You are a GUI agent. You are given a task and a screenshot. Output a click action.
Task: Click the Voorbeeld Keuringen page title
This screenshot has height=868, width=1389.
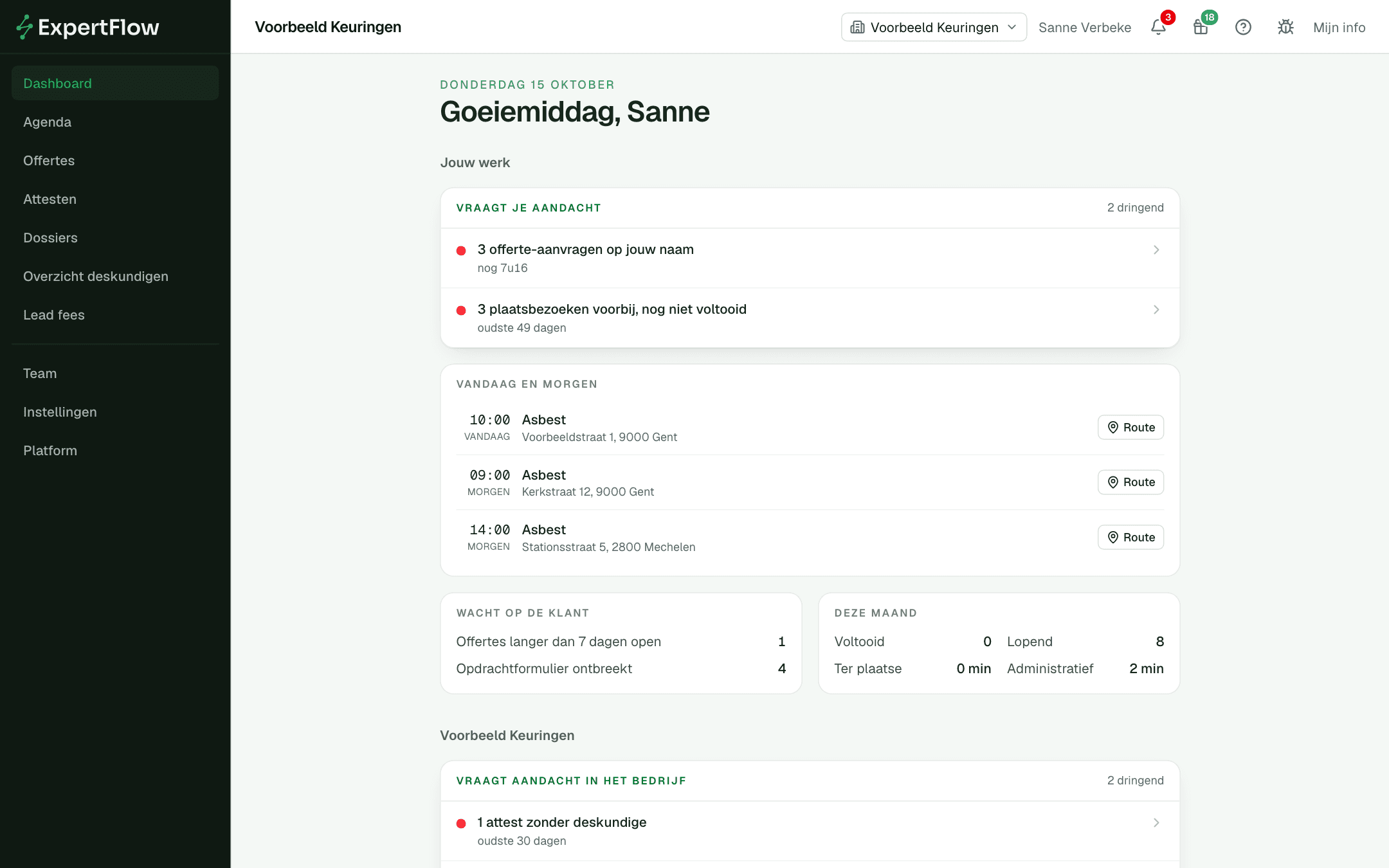pos(328,27)
